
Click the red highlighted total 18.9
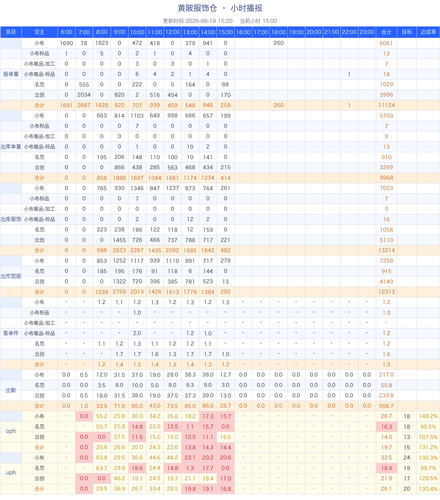pos(386,468)
